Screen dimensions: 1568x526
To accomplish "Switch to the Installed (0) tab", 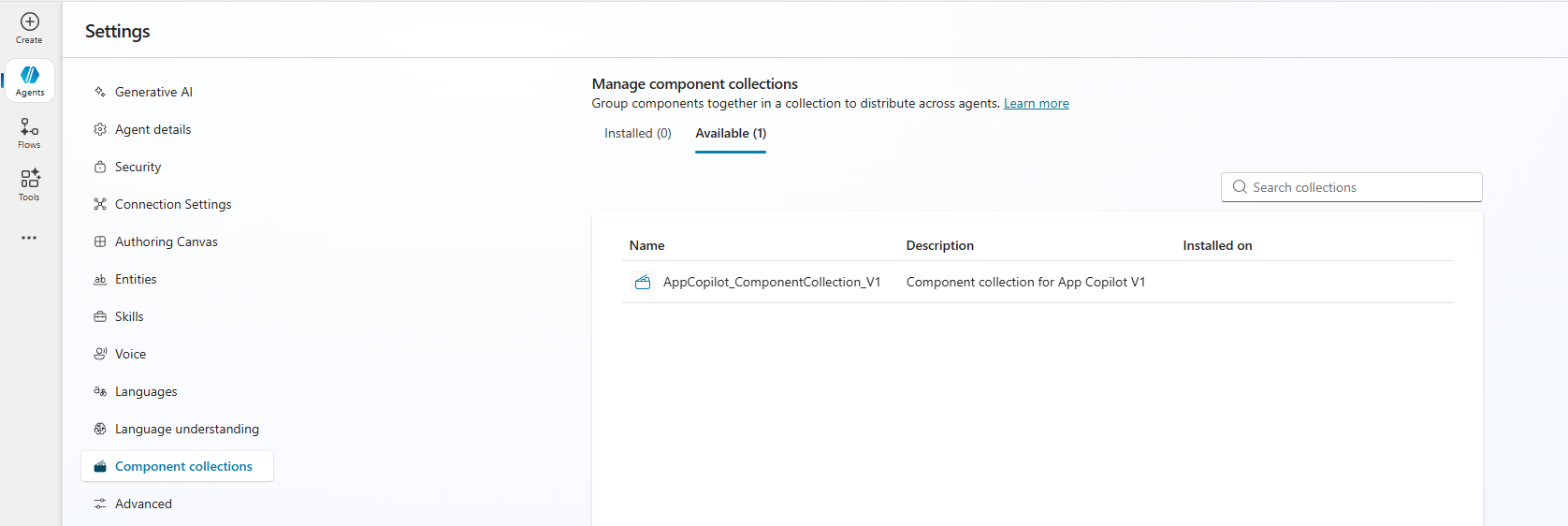I will 637,133.
